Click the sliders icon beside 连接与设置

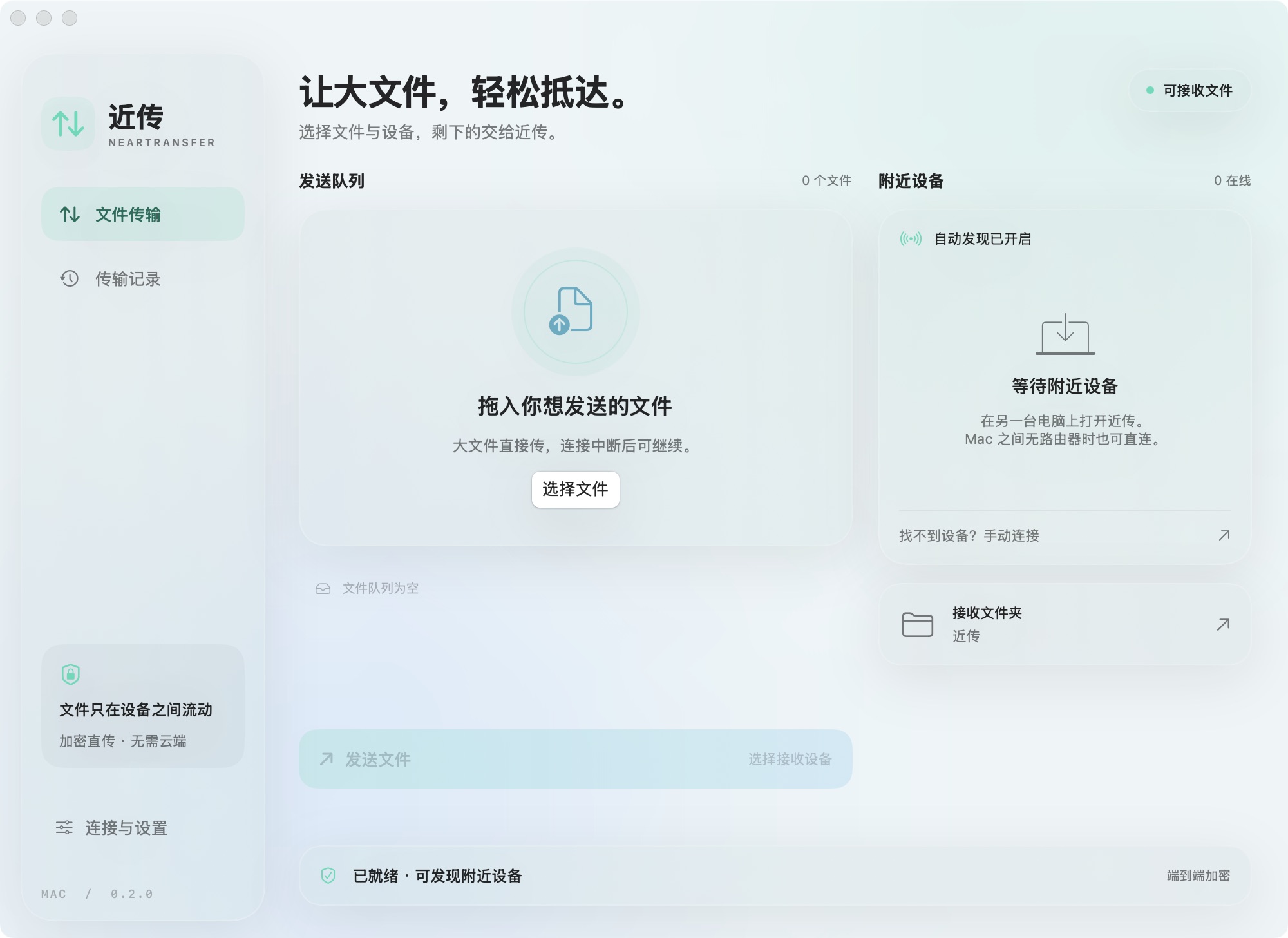pyautogui.click(x=64, y=827)
